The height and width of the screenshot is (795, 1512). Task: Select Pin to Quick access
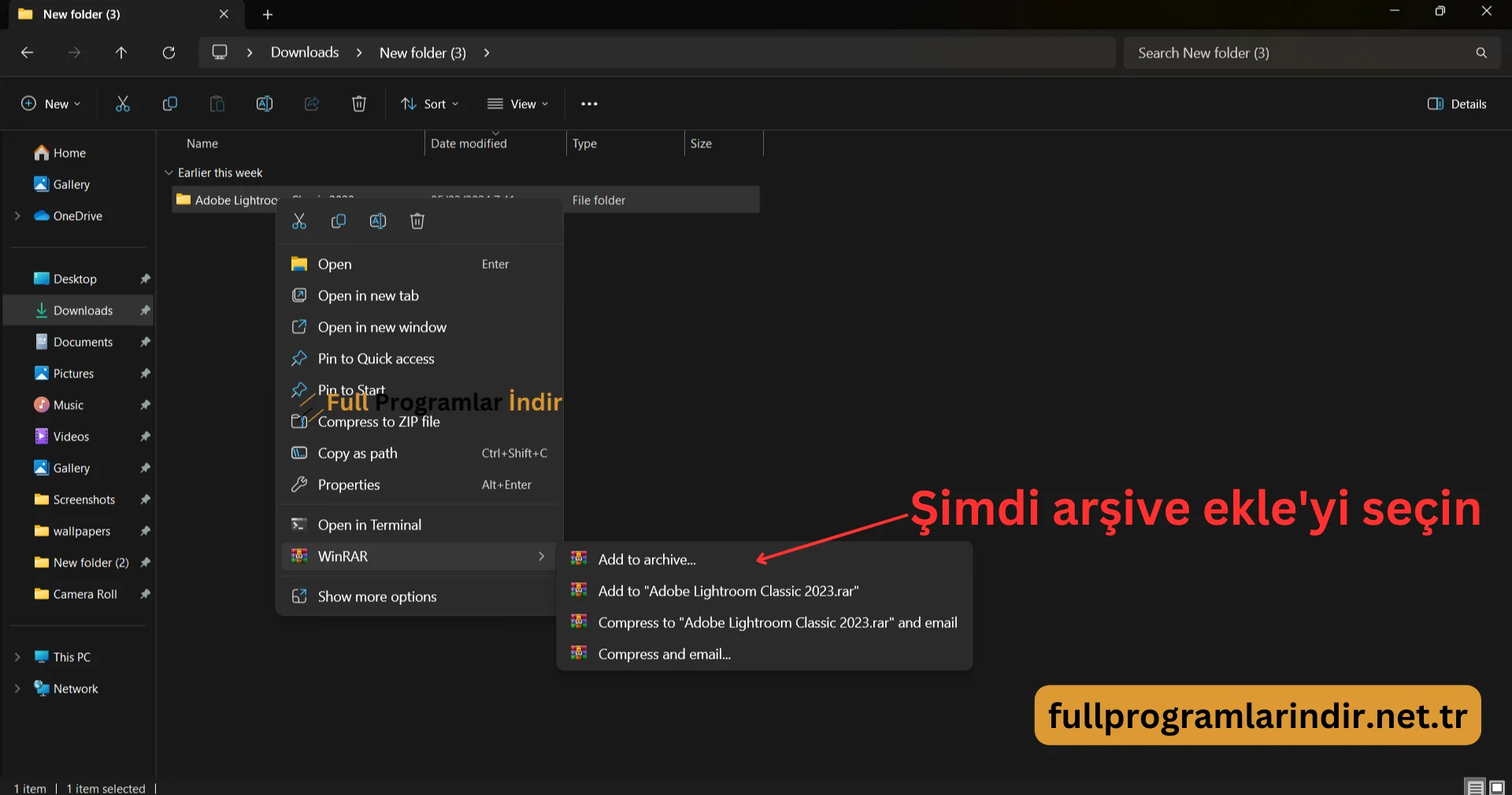pyautogui.click(x=420, y=358)
